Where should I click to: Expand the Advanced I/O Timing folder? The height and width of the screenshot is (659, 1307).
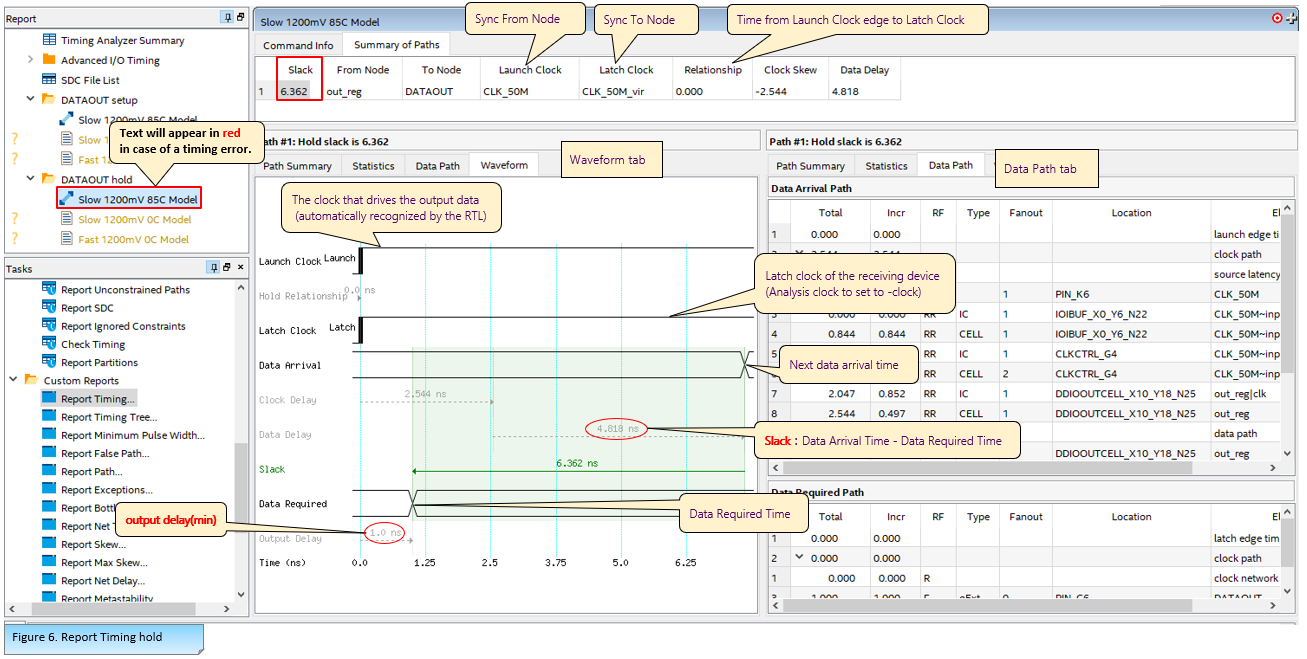[x=31, y=60]
